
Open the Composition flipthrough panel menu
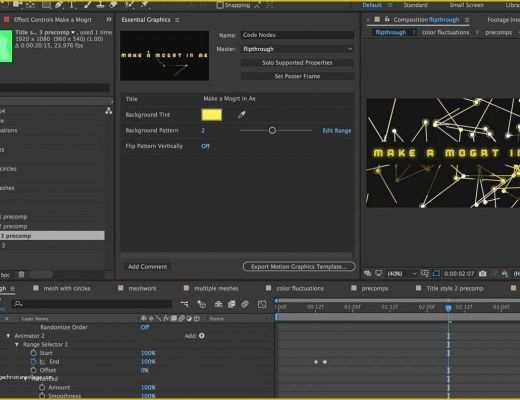[467, 20]
